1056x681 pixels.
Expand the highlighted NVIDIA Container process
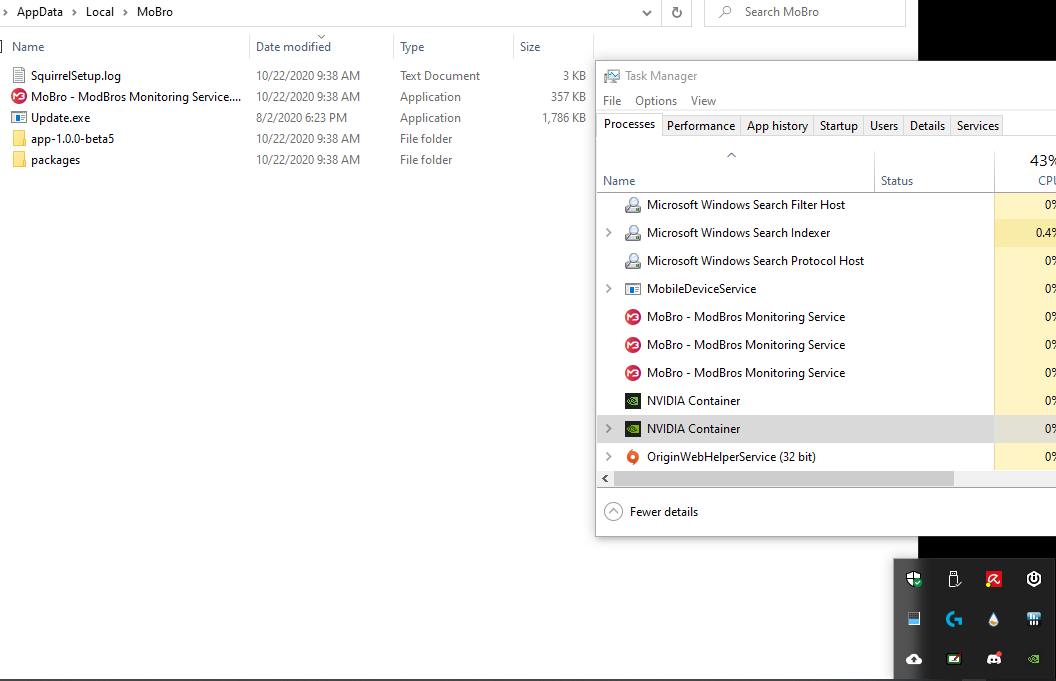pyautogui.click(x=609, y=429)
